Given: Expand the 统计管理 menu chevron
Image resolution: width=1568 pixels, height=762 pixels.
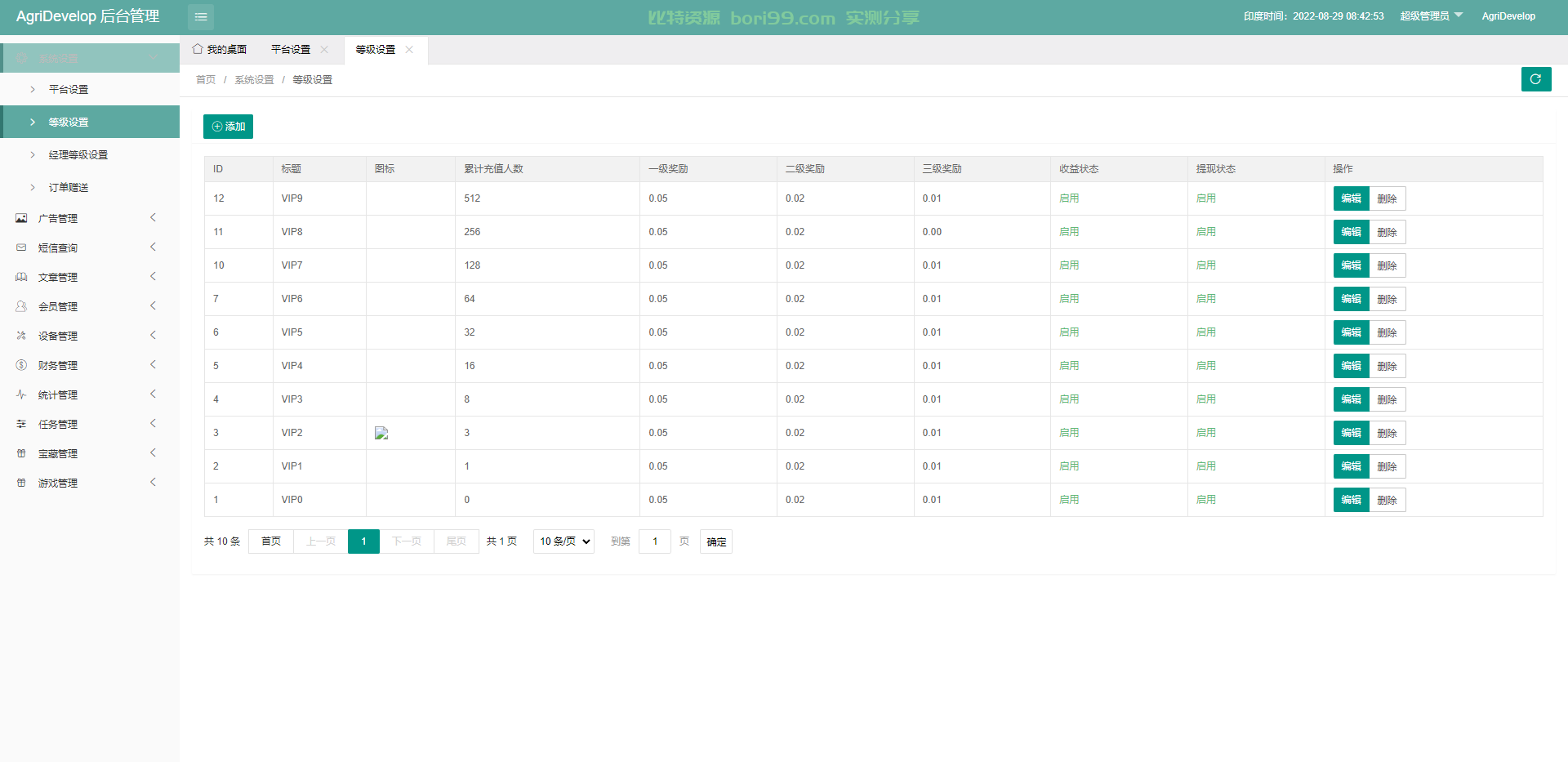Looking at the screenshot, I should (x=153, y=394).
